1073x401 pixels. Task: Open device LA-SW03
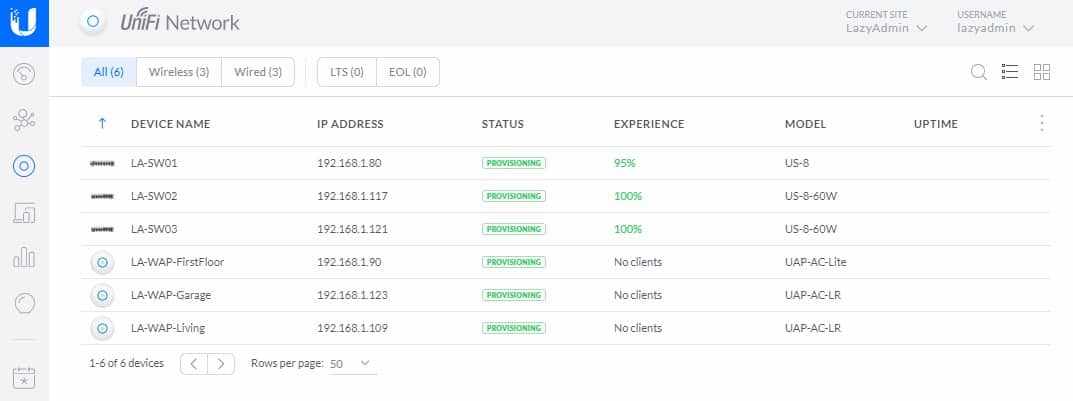pos(154,229)
